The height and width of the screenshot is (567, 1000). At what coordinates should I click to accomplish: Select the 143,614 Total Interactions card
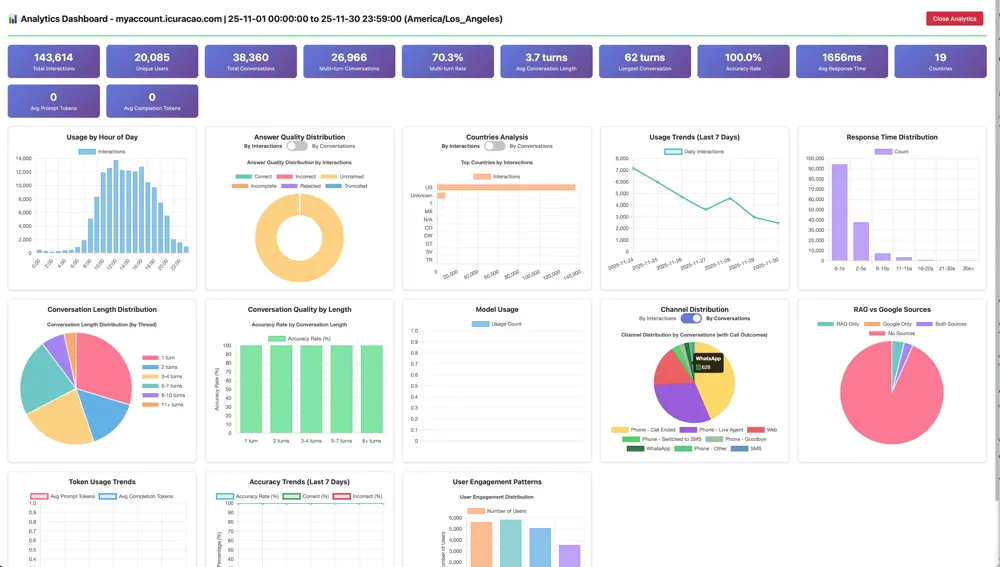click(54, 61)
